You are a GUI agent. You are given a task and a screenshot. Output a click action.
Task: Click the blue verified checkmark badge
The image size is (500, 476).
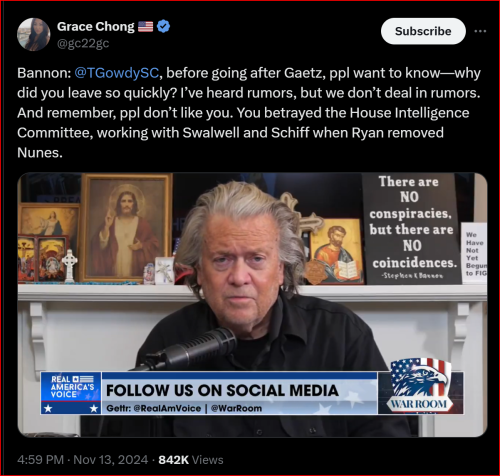163,26
